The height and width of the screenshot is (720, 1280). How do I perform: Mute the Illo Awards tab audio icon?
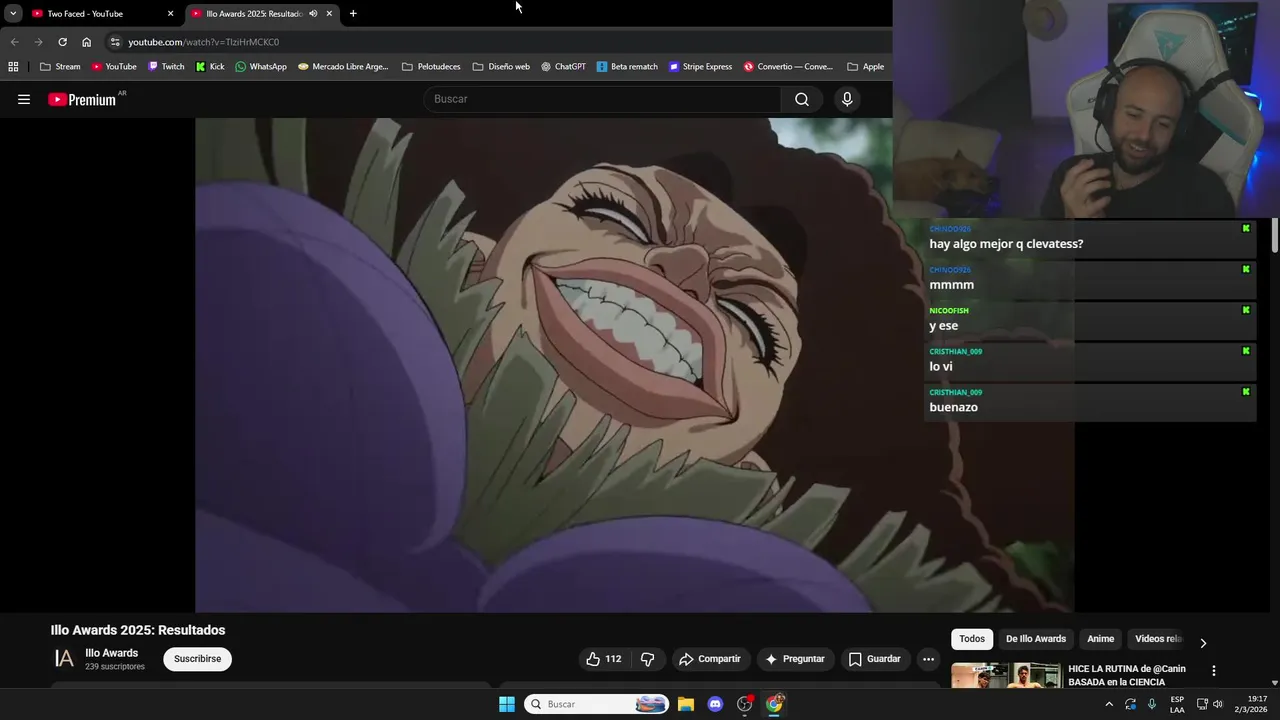pos(313,13)
